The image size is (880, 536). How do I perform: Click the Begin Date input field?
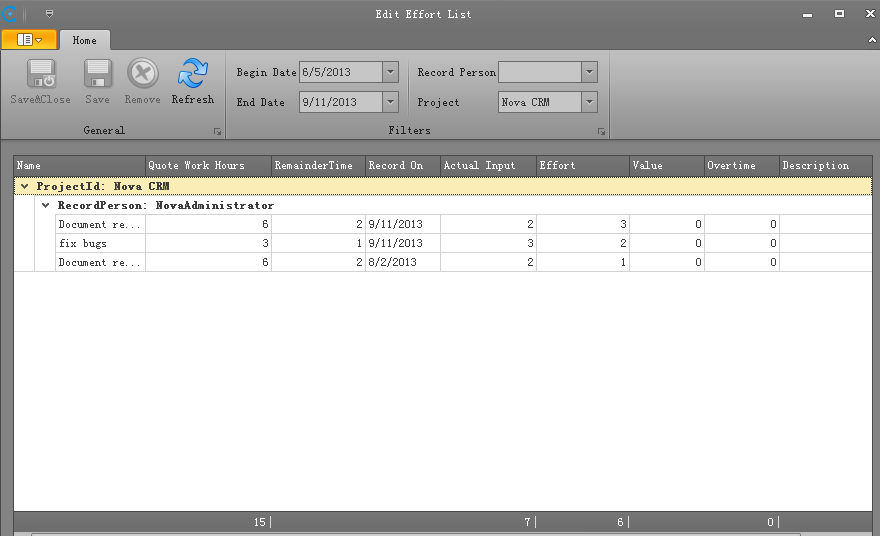339,72
